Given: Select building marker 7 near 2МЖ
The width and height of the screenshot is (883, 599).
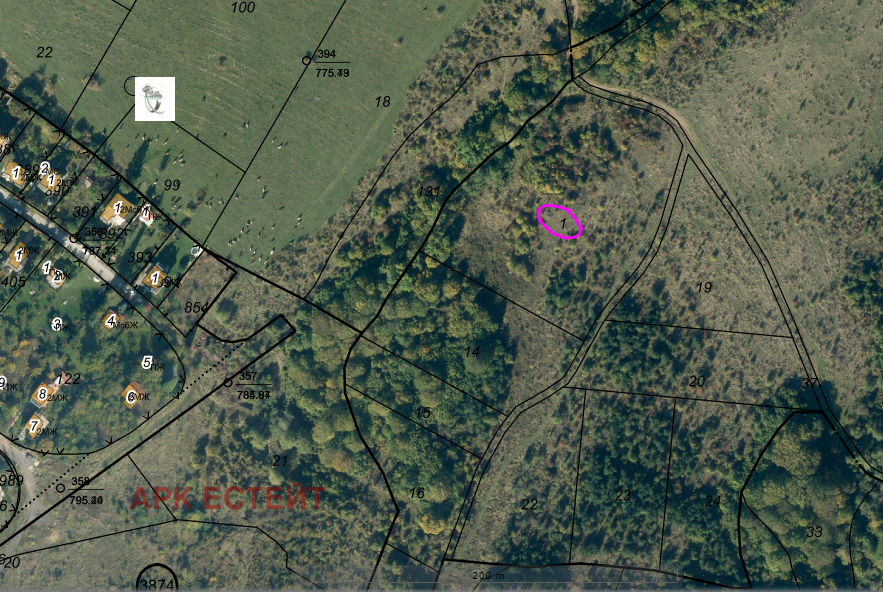Looking at the screenshot, I should [x=34, y=424].
